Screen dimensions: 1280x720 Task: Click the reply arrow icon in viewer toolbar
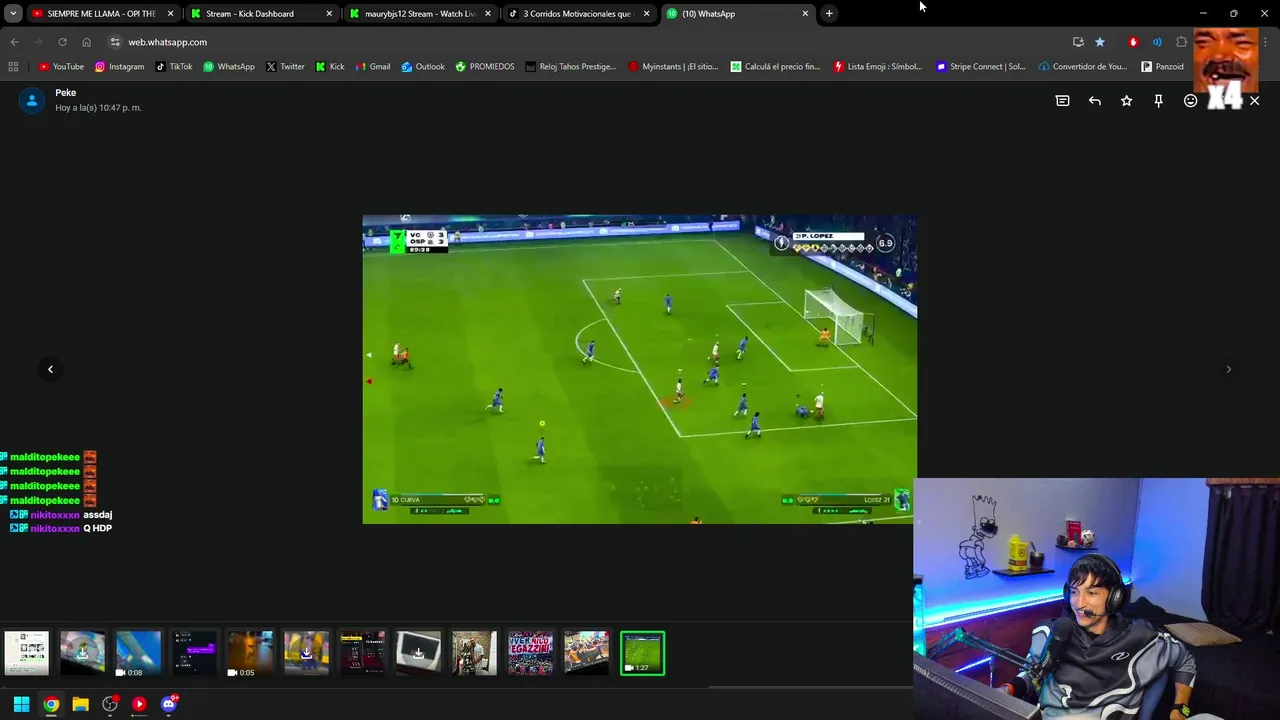click(1095, 101)
